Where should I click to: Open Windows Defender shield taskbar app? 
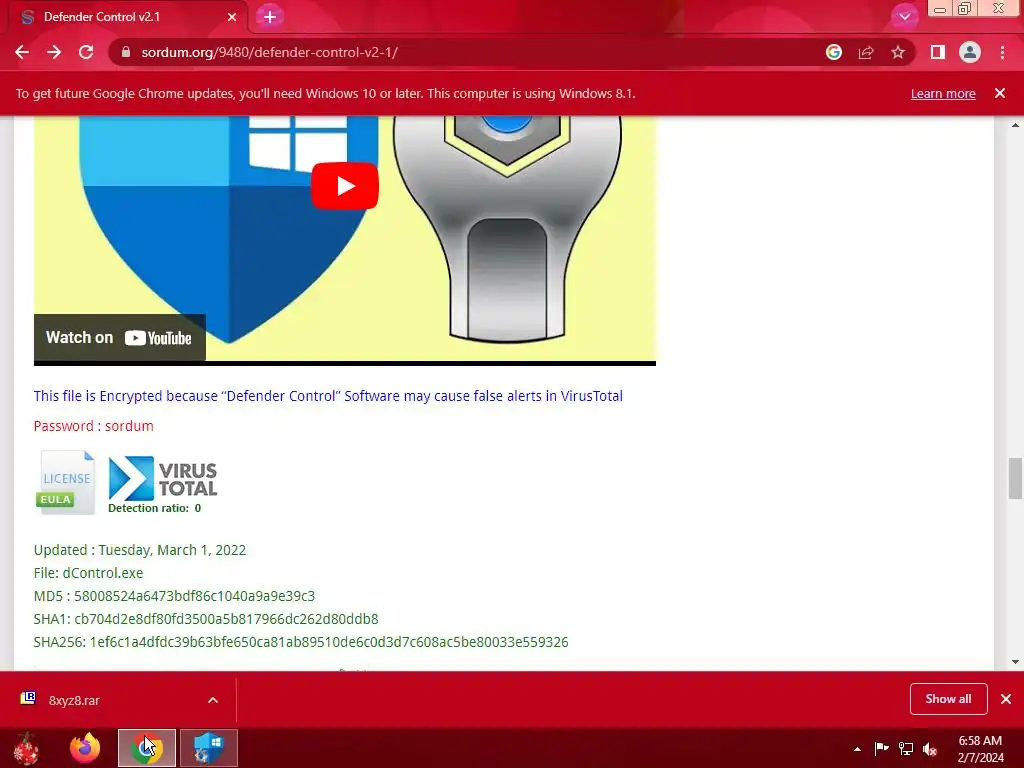(x=209, y=748)
